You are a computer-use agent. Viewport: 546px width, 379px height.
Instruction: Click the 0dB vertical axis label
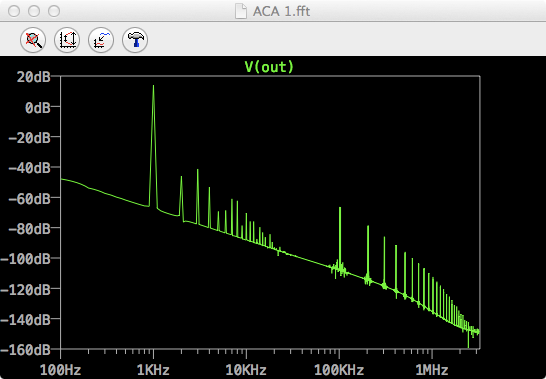(38, 107)
